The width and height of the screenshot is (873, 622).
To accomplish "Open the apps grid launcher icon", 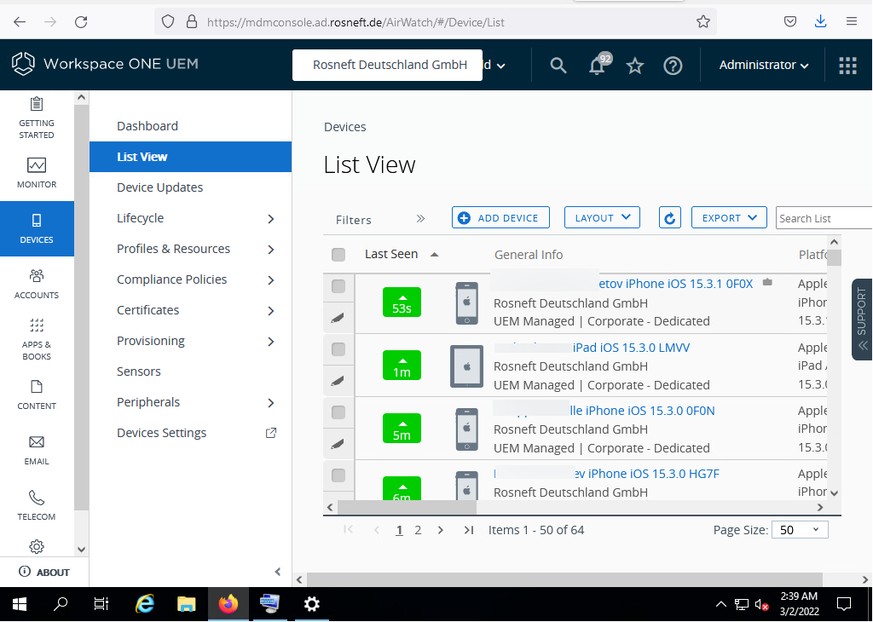I will 847,65.
